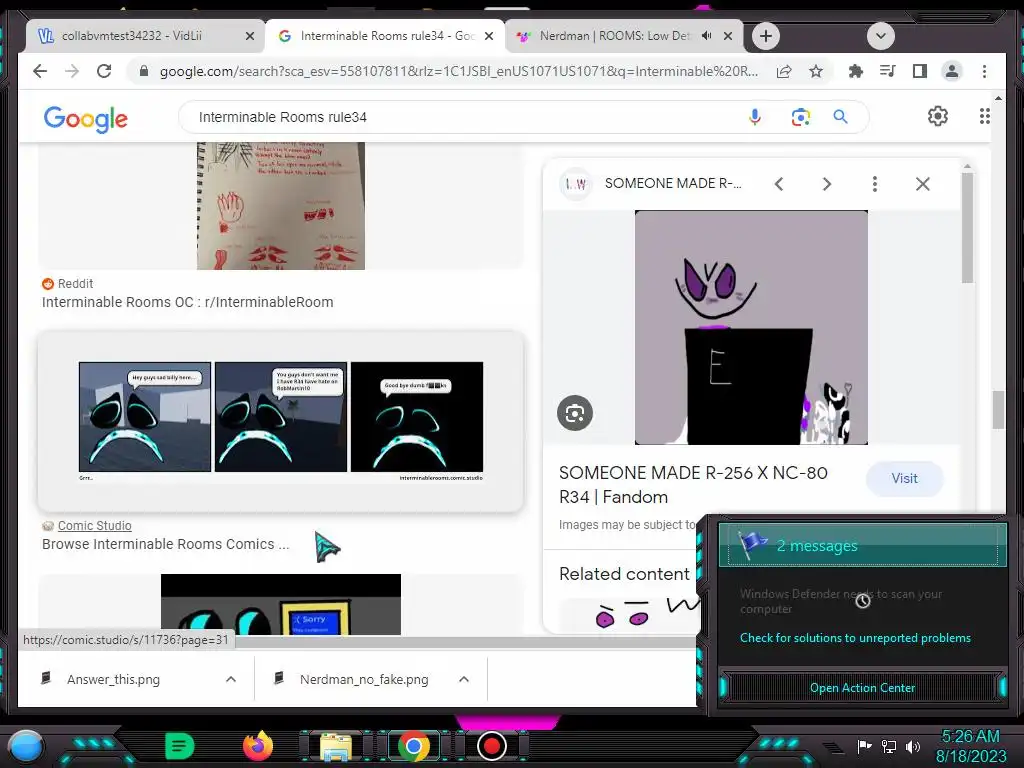Expand Answer_this.png download options

[x=231, y=679]
